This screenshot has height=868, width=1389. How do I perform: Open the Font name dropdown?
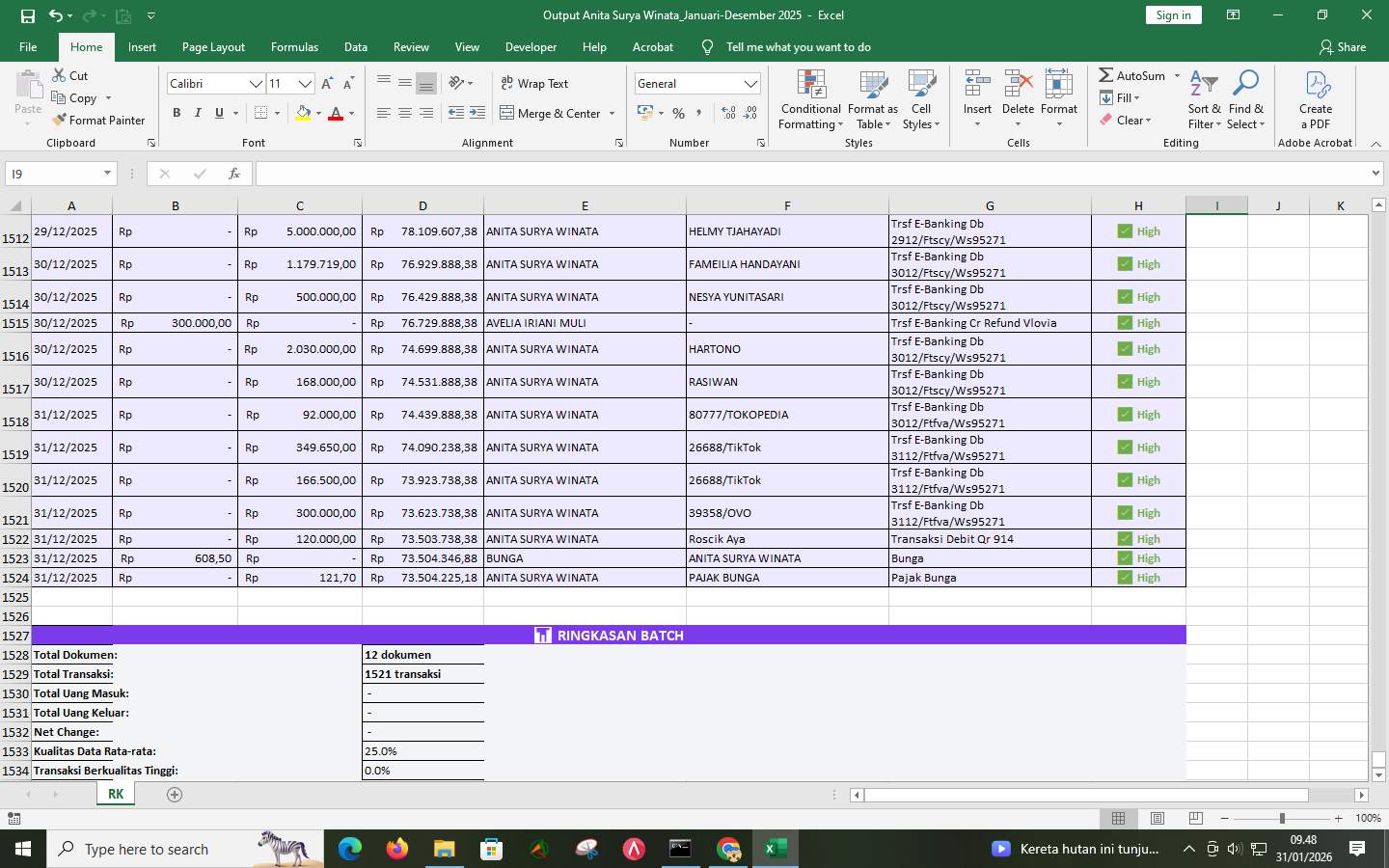point(256,84)
